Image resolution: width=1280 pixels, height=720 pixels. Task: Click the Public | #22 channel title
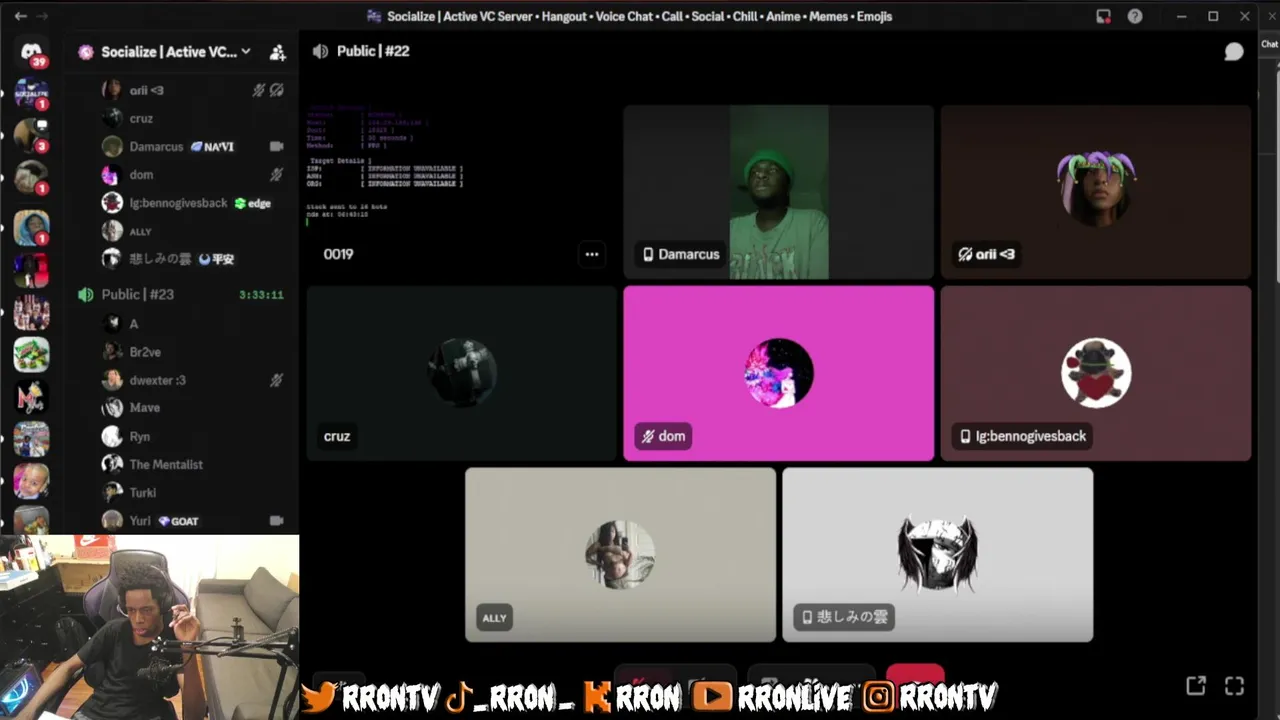click(372, 51)
